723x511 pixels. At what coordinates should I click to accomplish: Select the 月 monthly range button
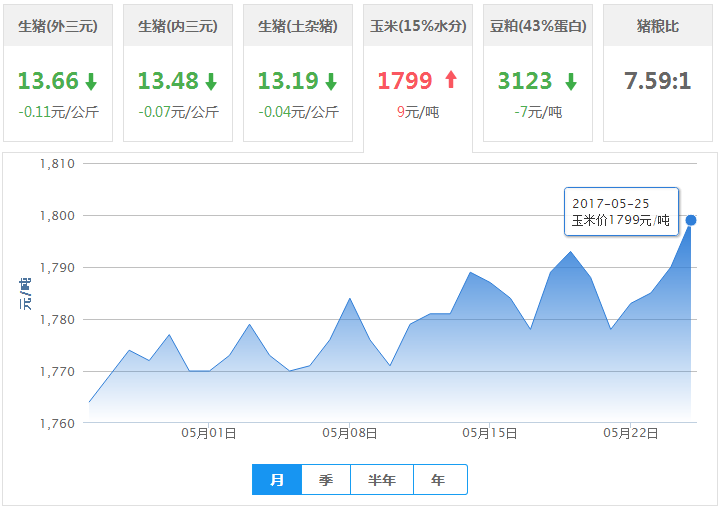277,480
